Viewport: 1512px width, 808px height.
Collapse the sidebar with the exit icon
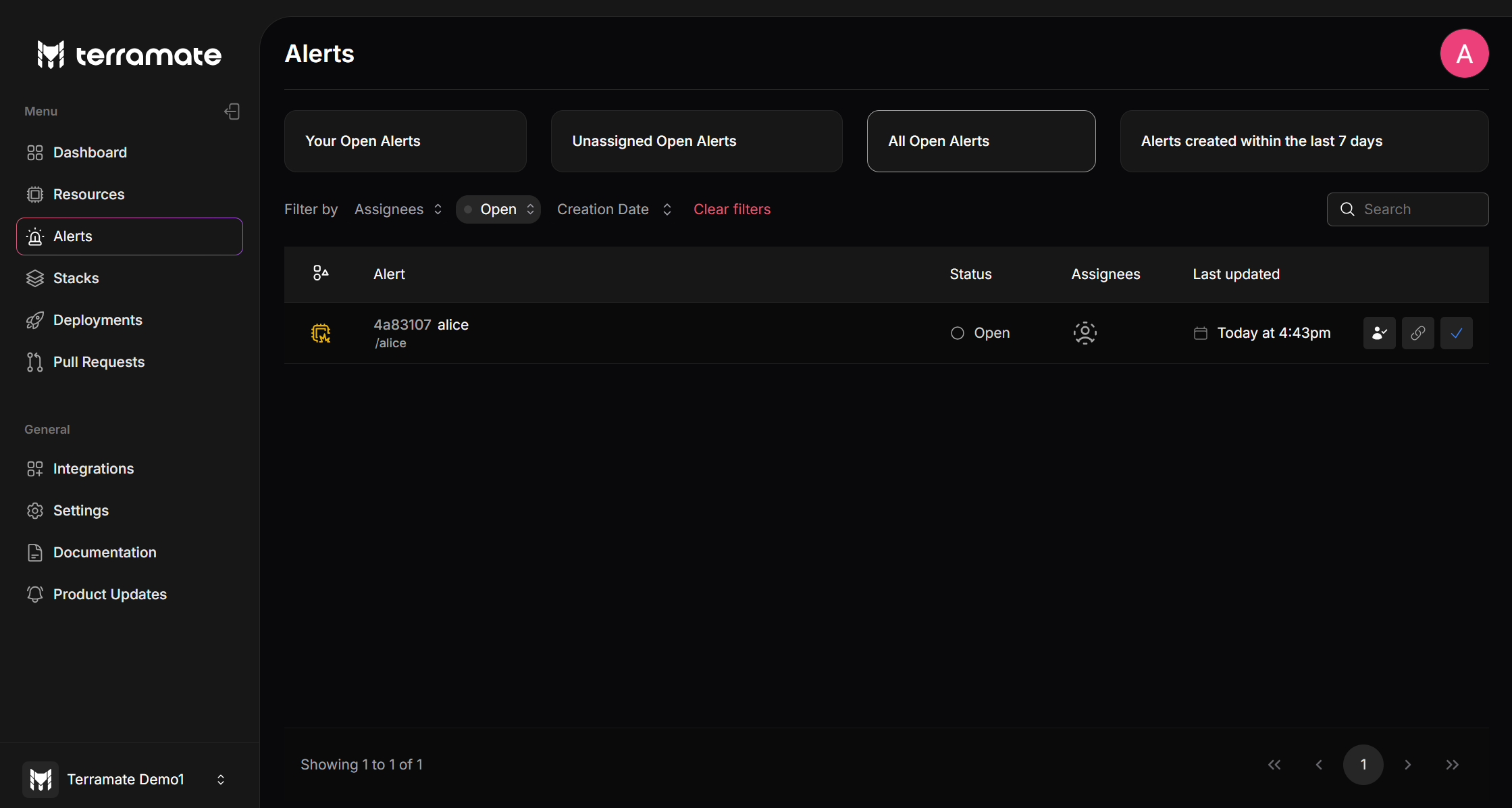[232, 111]
